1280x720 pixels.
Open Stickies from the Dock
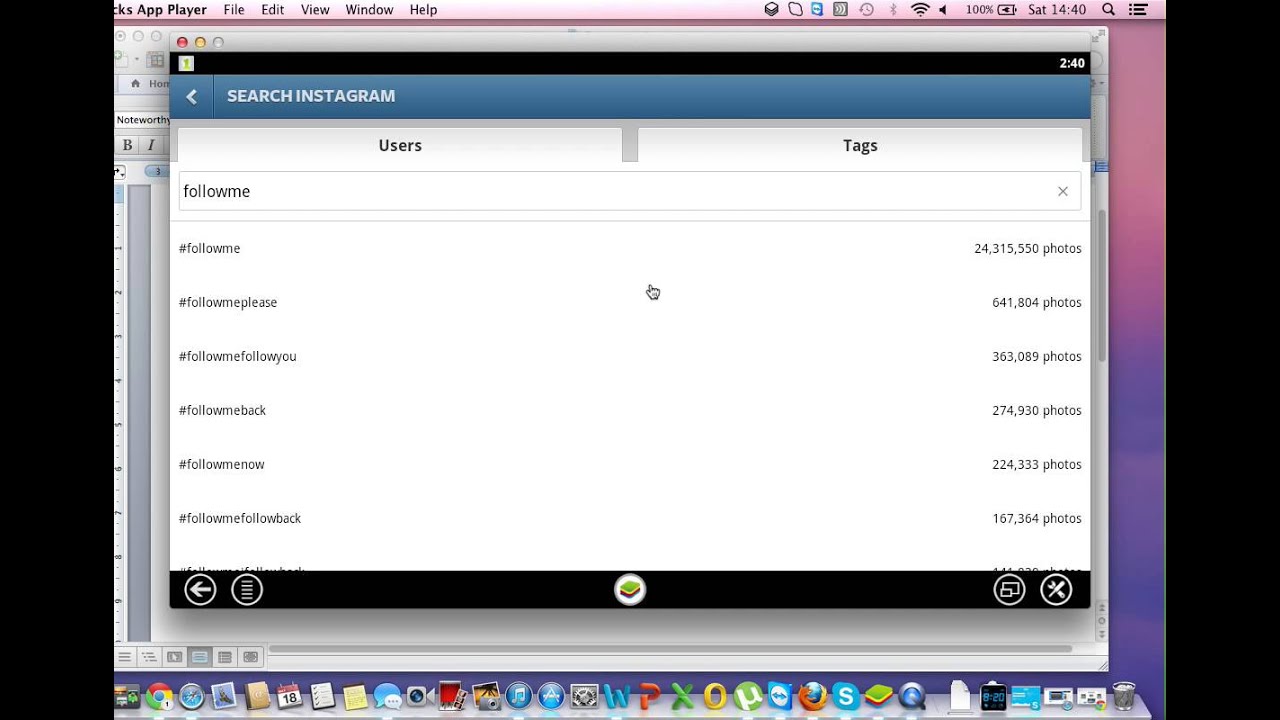[355, 697]
